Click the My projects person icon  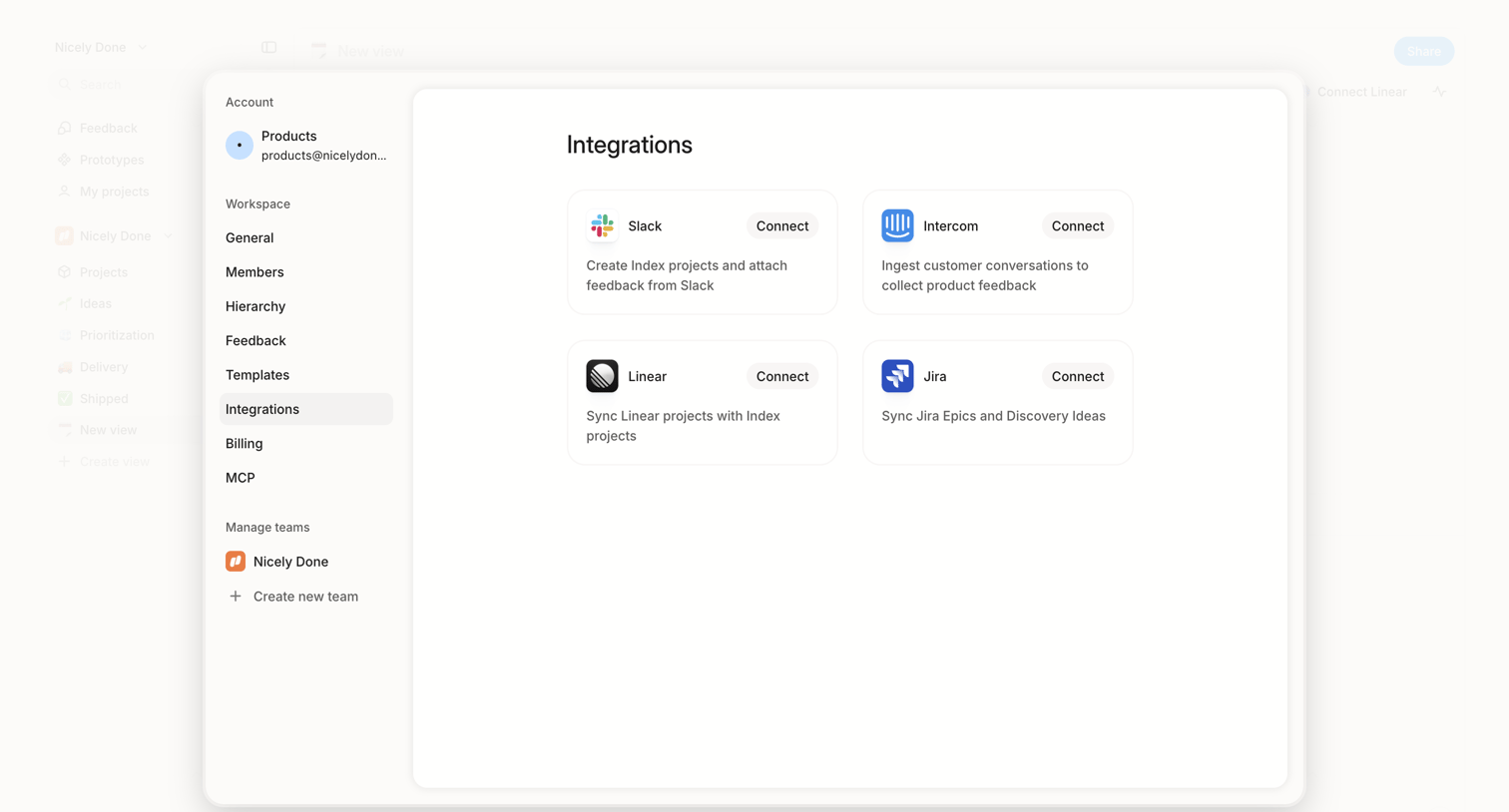pos(65,192)
